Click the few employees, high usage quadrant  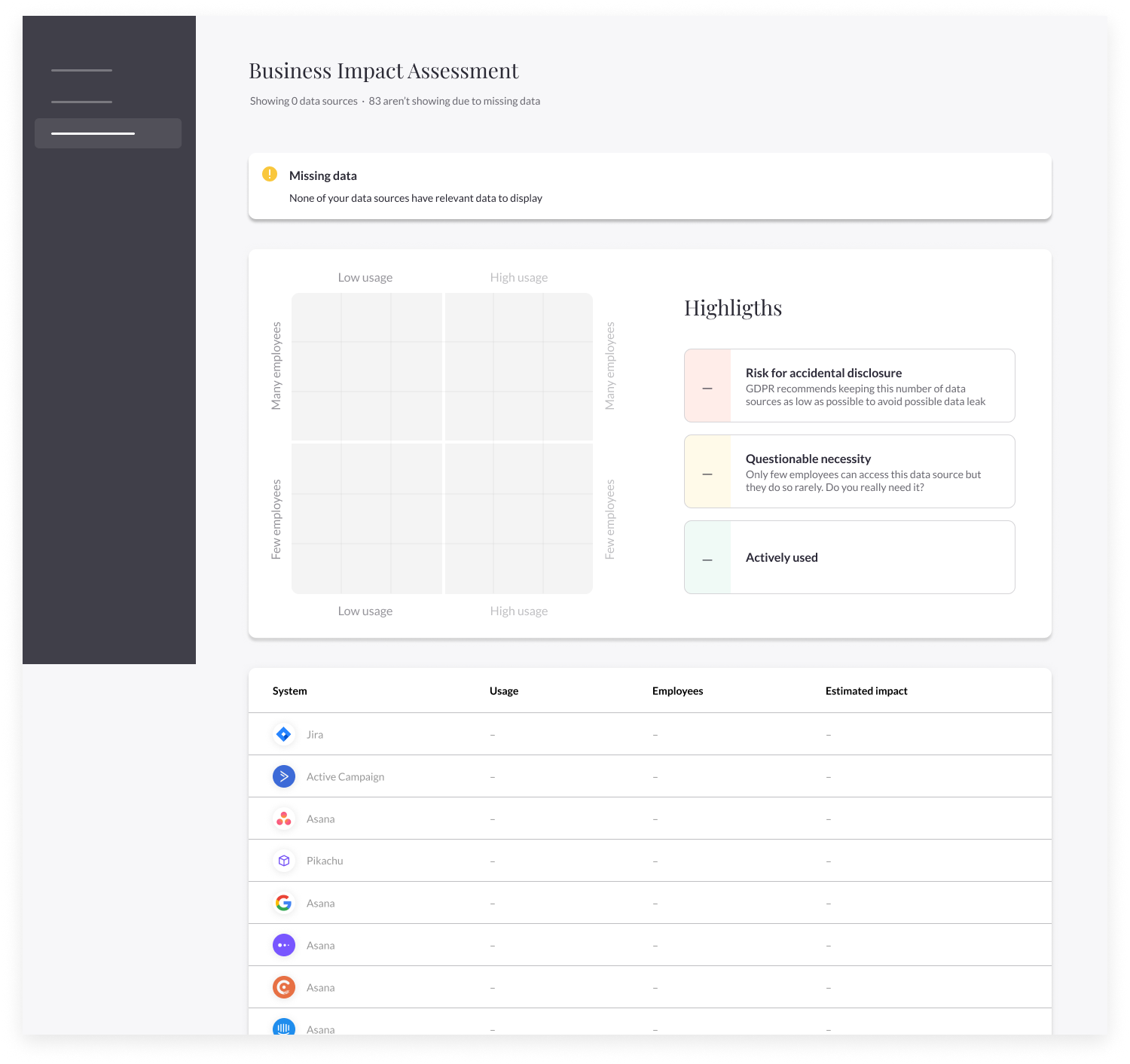coord(519,519)
